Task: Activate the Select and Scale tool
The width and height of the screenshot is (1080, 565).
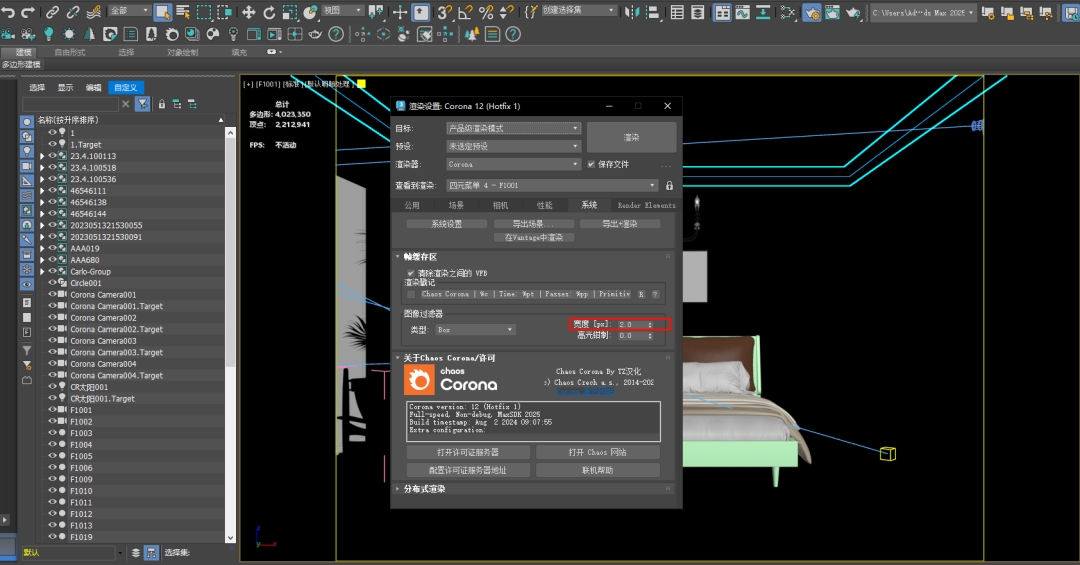Action: click(x=290, y=12)
